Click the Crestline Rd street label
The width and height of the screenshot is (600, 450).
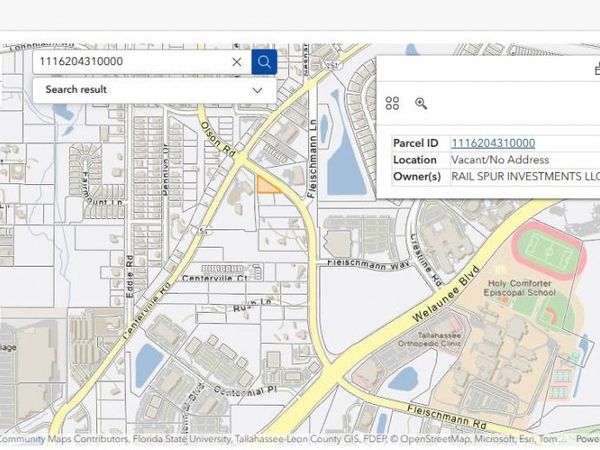point(426,260)
